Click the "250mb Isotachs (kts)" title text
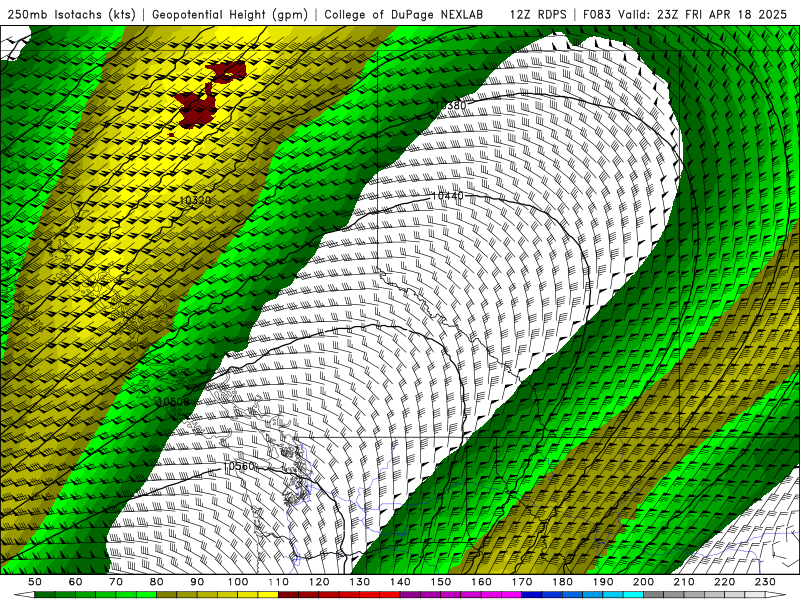 coord(71,14)
